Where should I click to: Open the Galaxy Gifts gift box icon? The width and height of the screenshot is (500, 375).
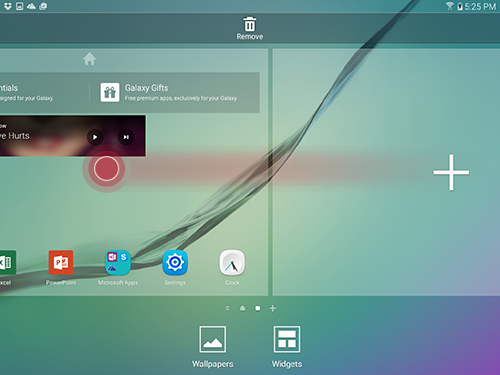110,92
